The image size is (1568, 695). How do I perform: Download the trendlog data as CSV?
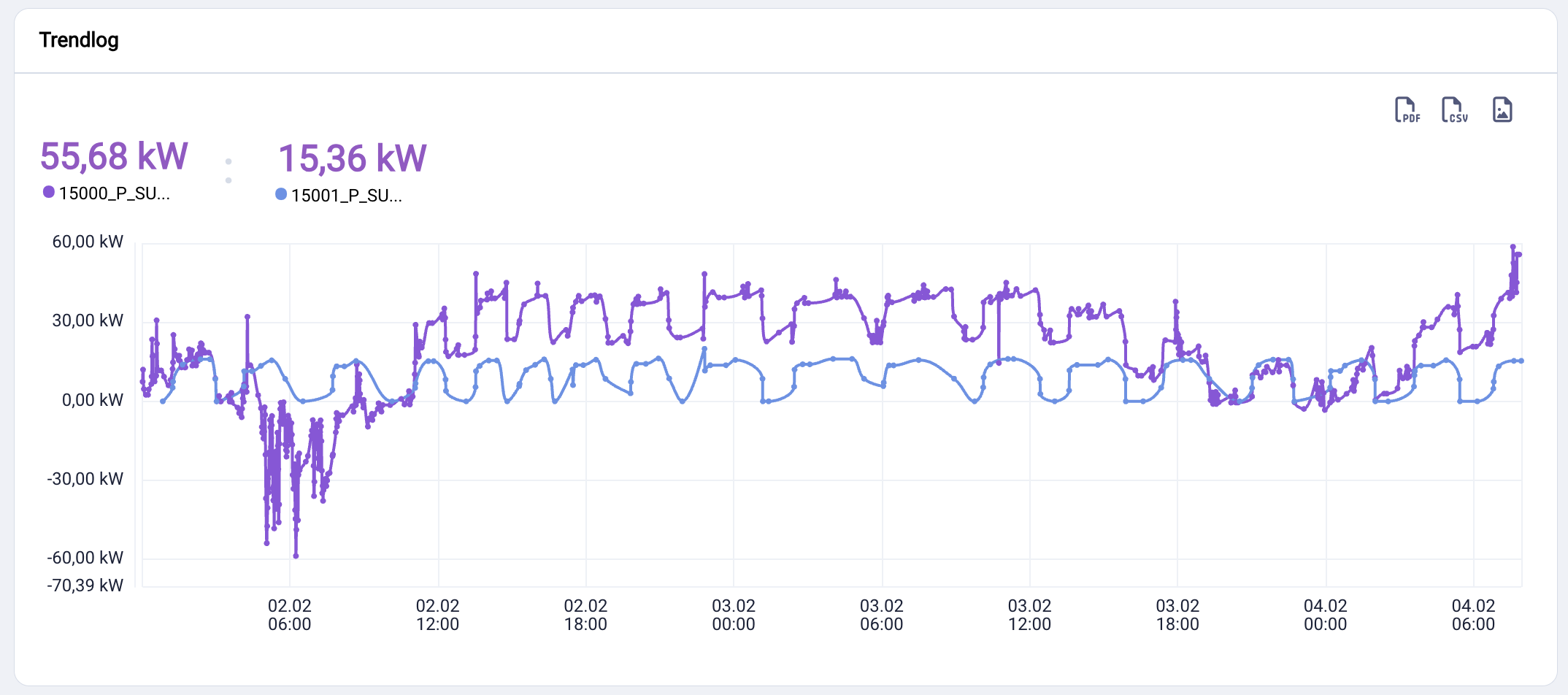(1453, 110)
